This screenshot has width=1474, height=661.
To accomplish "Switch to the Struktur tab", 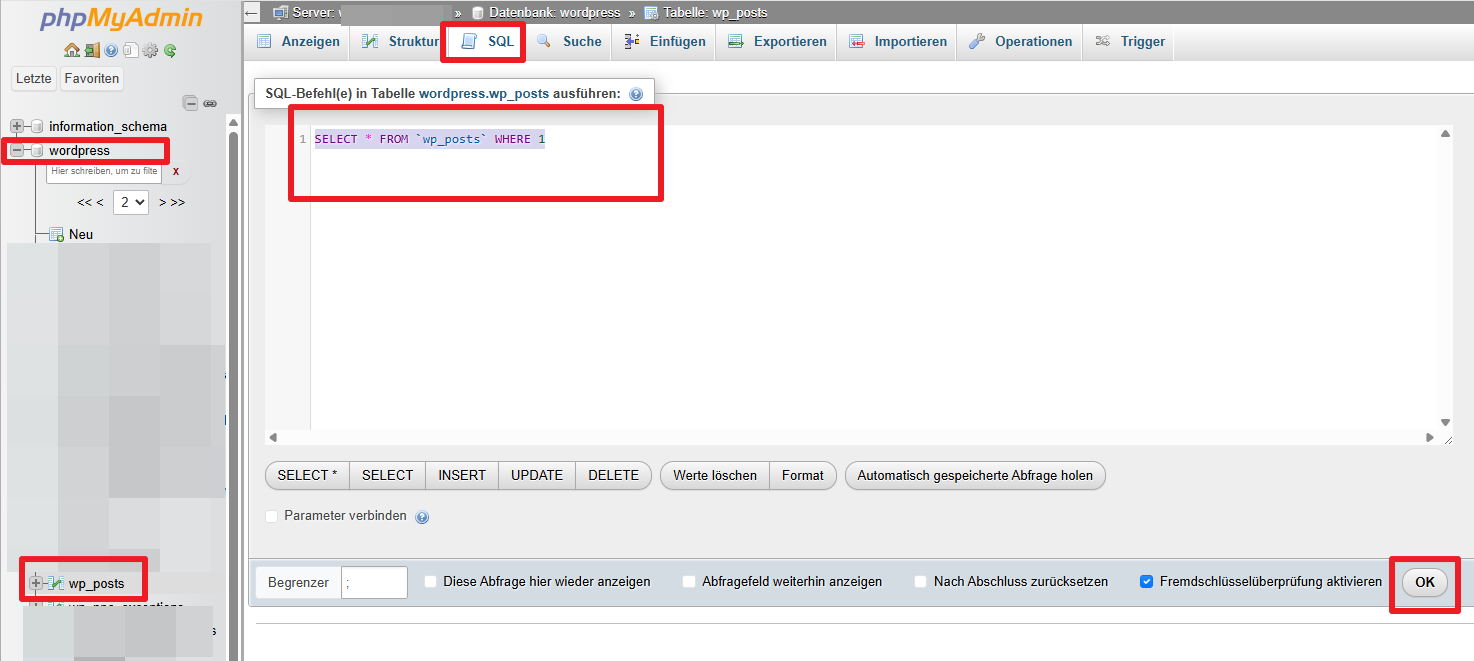I will click(401, 42).
